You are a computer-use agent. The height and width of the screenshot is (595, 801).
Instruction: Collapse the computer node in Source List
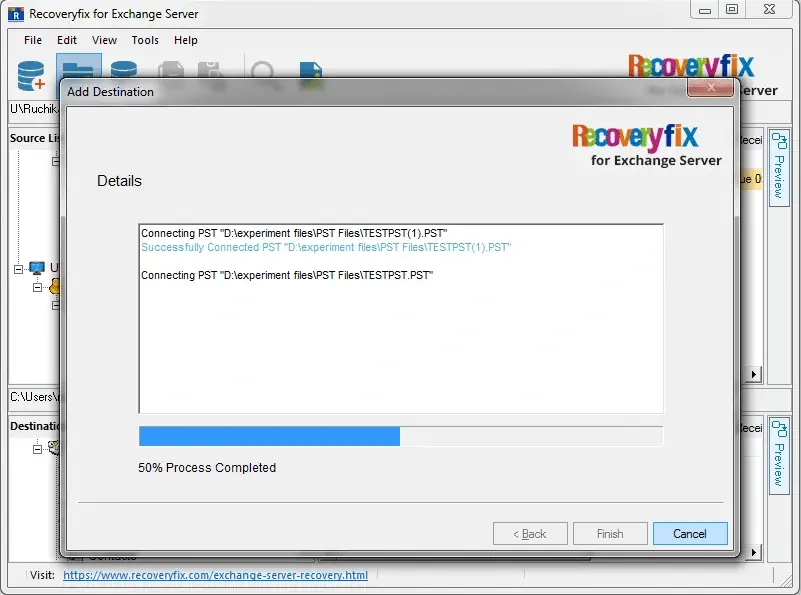[19, 269]
